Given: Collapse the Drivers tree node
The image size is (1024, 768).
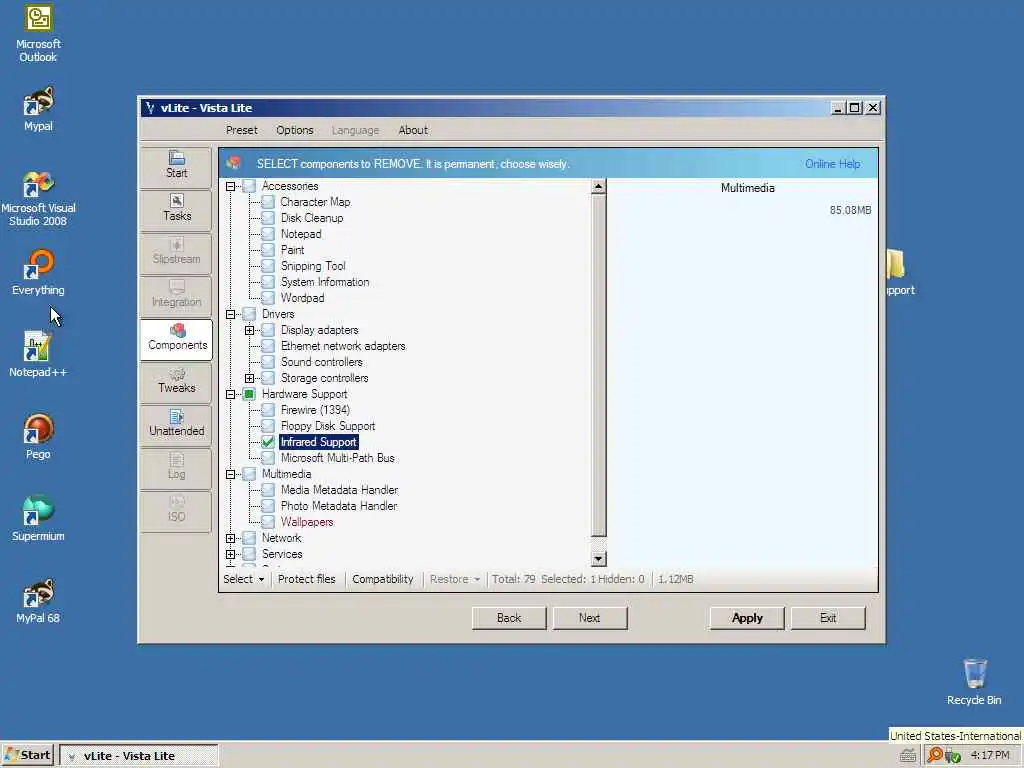Looking at the screenshot, I should pyautogui.click(x=231, y=314).
